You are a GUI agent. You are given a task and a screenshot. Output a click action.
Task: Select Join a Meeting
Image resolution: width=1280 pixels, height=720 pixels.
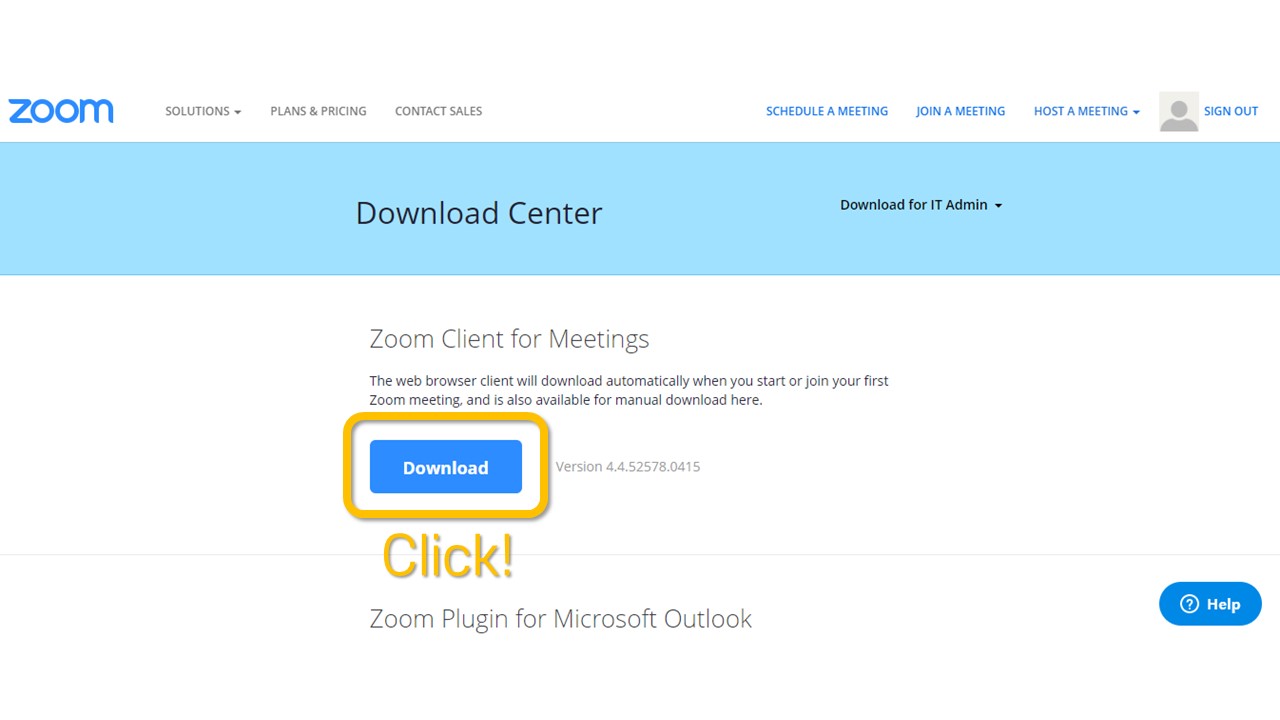pos(960,111)
